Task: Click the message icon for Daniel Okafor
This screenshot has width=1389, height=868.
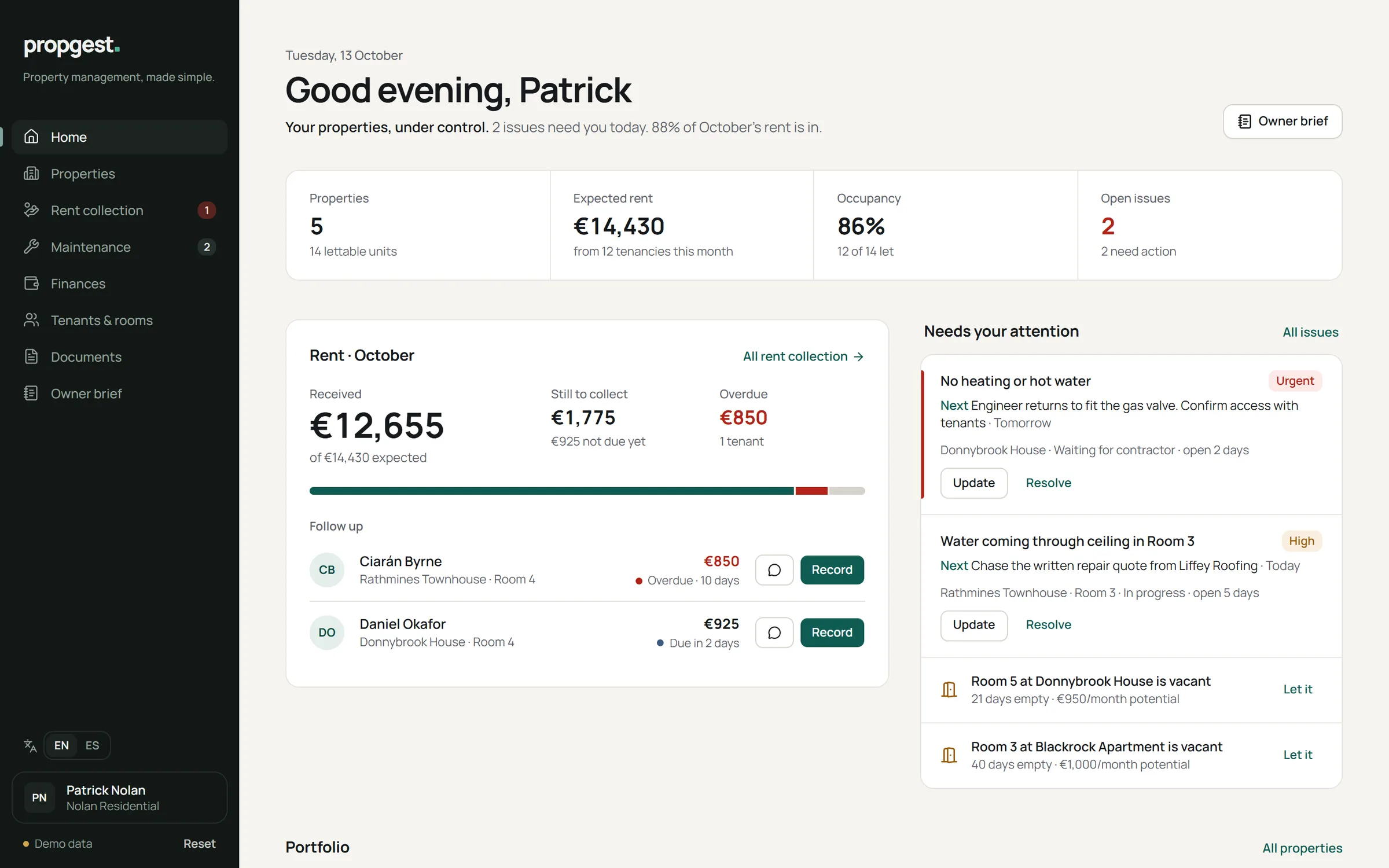Action: (x=774, y=632)
